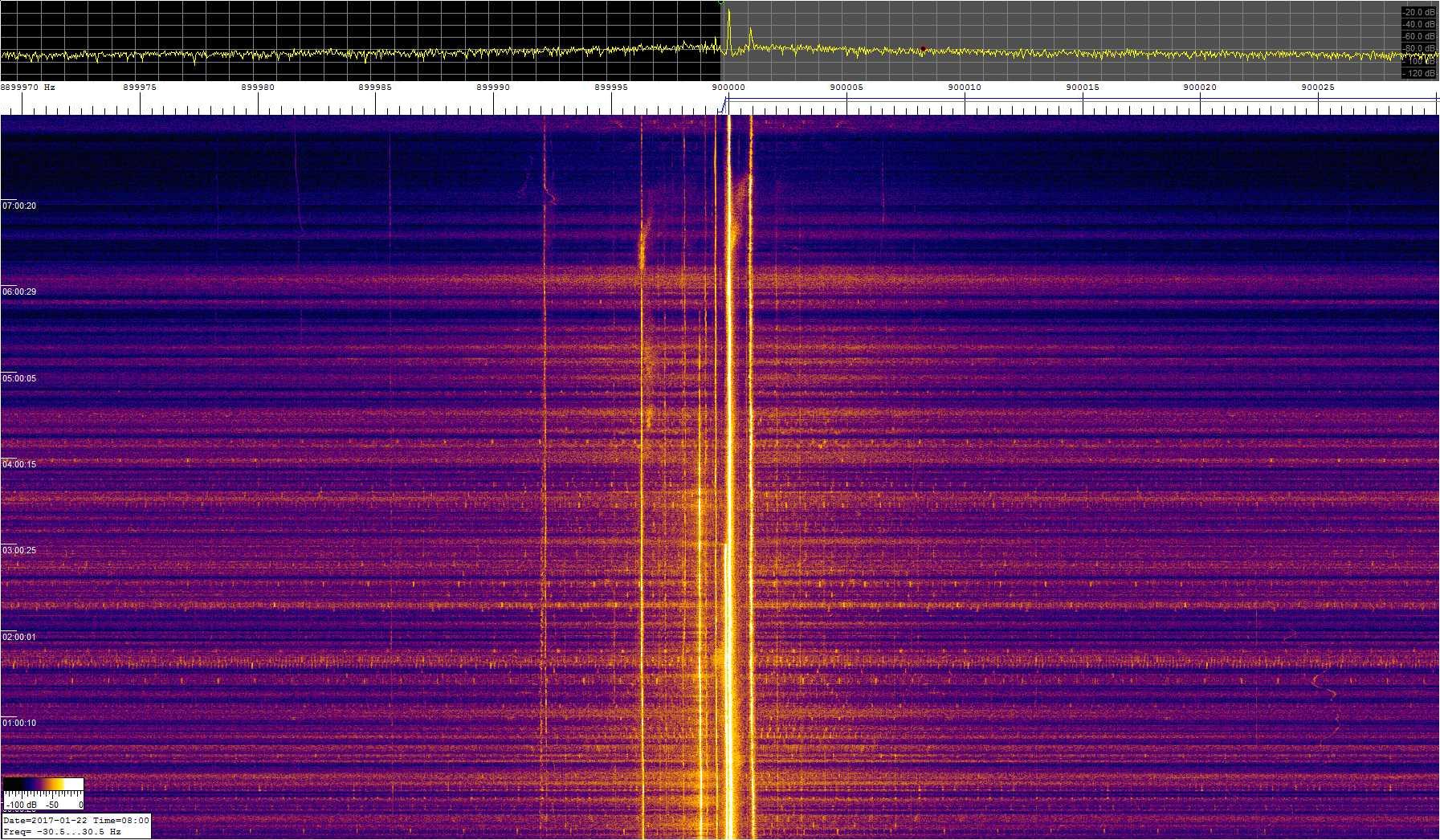Select the 06:00:29 waterfall time marker
Screen dimensions: 1440x840
pos(19,292)
